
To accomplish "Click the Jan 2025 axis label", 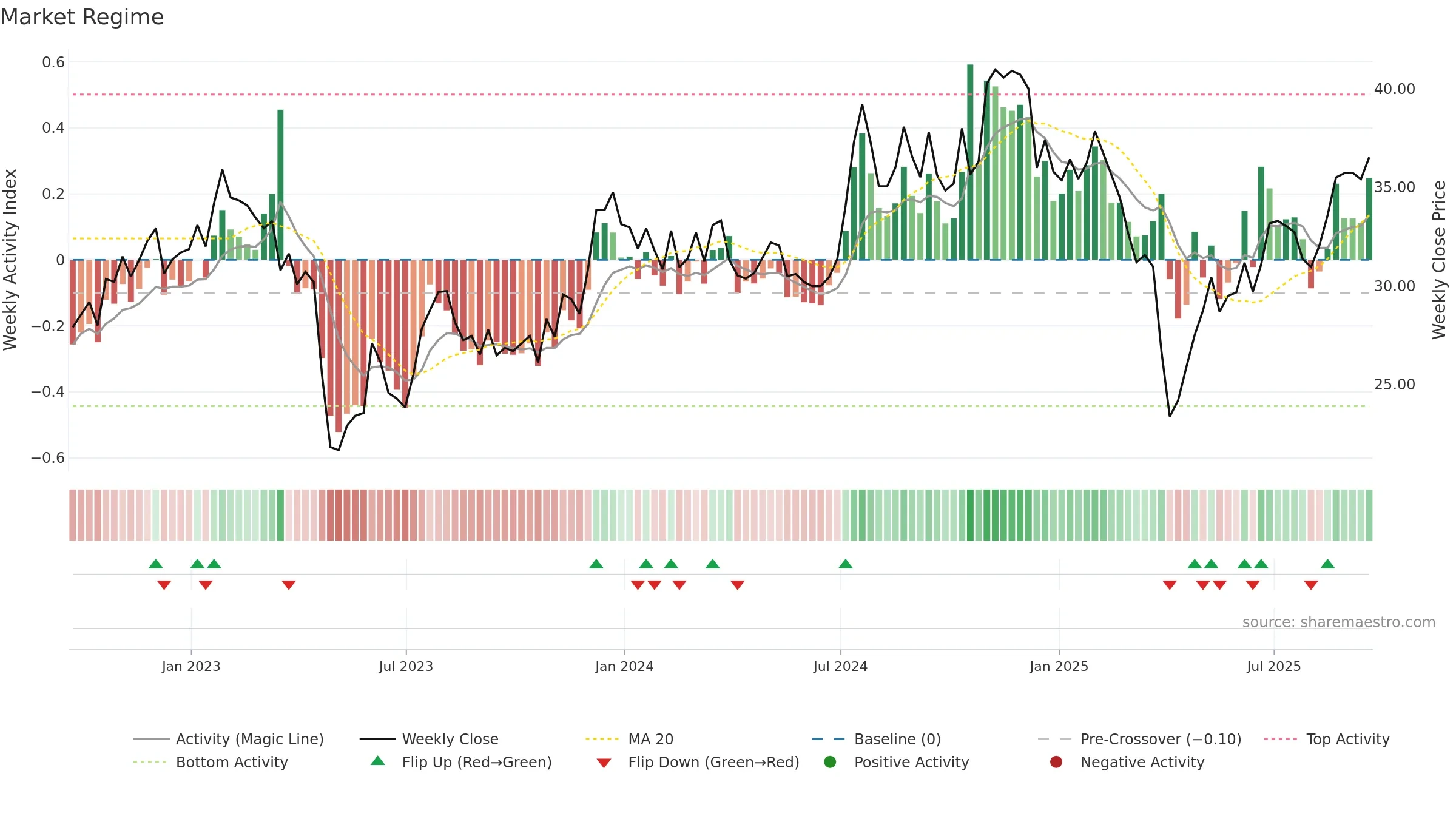I will (x=1059, y=667).
